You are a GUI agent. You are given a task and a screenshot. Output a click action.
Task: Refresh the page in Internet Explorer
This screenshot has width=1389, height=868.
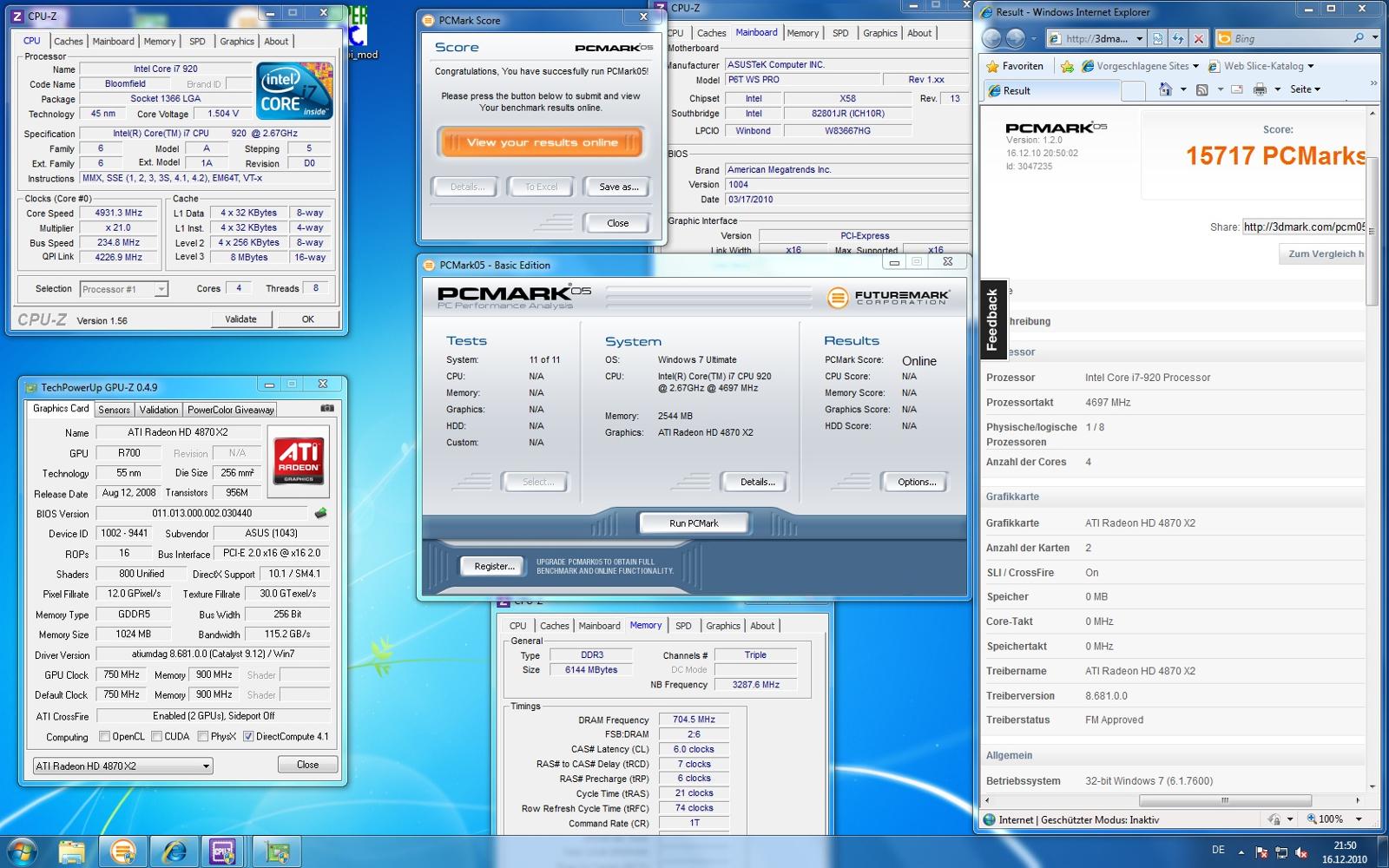click(x=1178, y=38)
